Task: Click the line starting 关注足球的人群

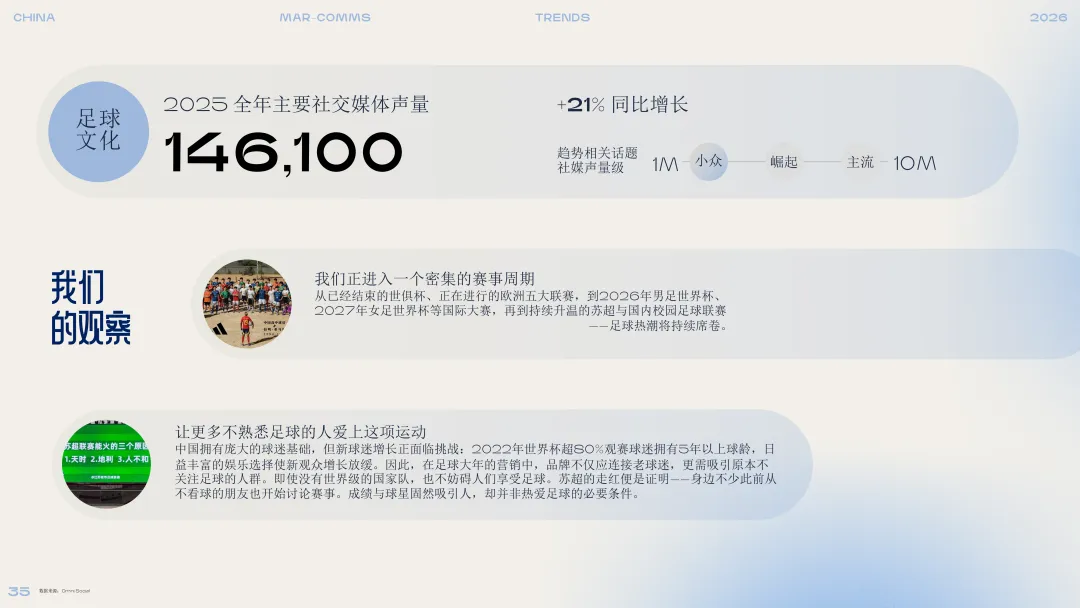Action: click(476, 479)
